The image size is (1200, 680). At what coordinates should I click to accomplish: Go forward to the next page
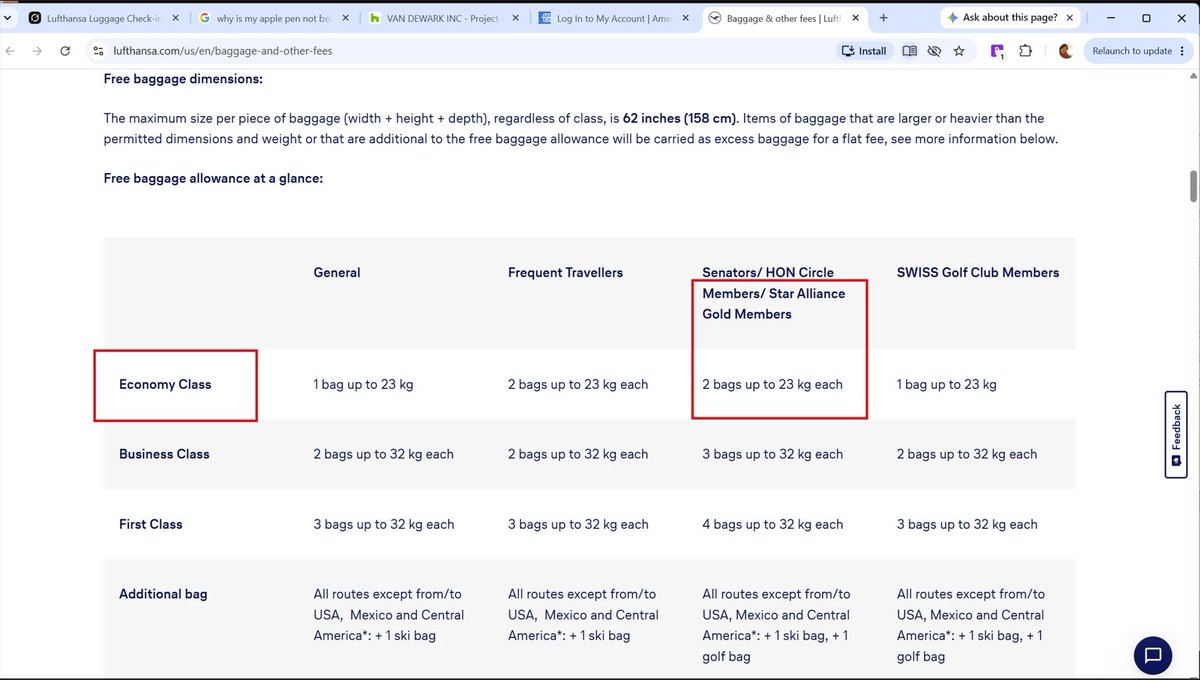[37, 51]
